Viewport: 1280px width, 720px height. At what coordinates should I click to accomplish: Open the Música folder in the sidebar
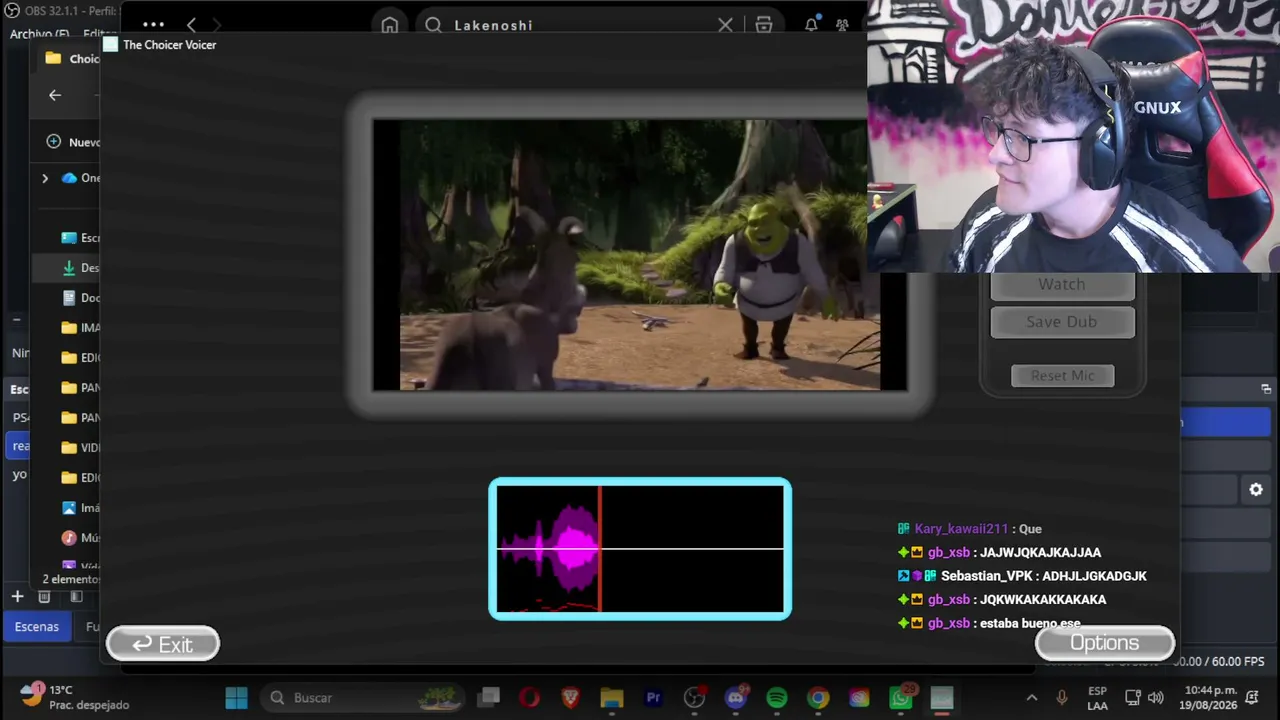click(x=81, y=538)
